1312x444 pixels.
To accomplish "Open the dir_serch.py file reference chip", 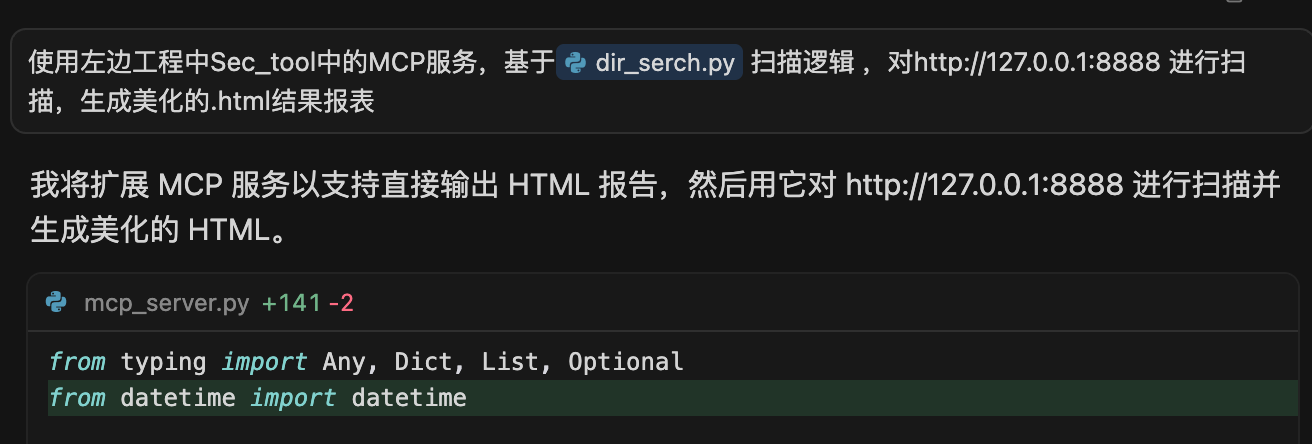I will pos(649,63).
